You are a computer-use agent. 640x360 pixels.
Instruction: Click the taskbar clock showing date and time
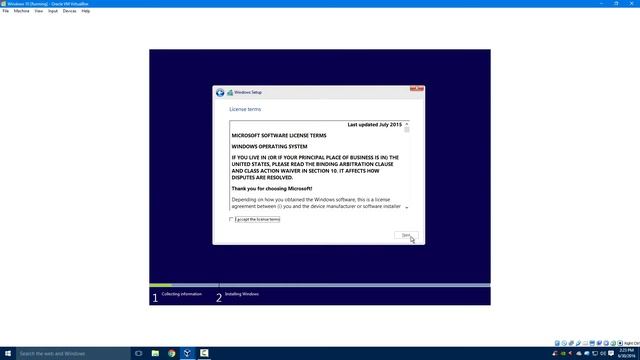click(626, 353)
